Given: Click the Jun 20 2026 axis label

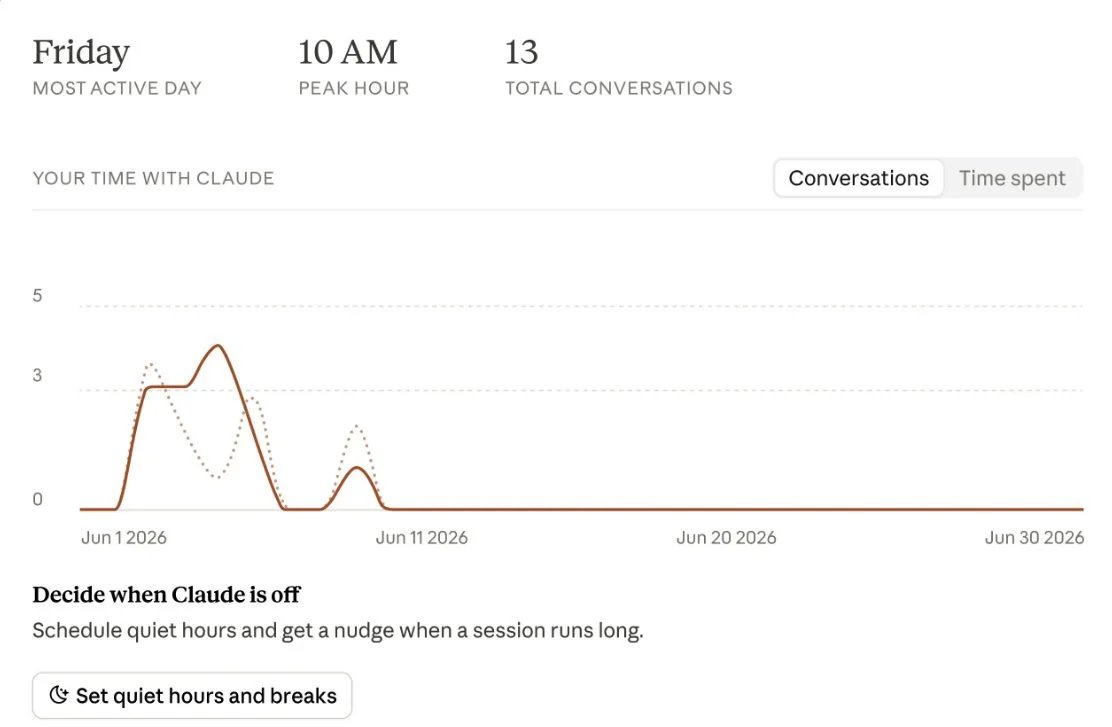Looking at the screenshot, I should tap(726, 538).
